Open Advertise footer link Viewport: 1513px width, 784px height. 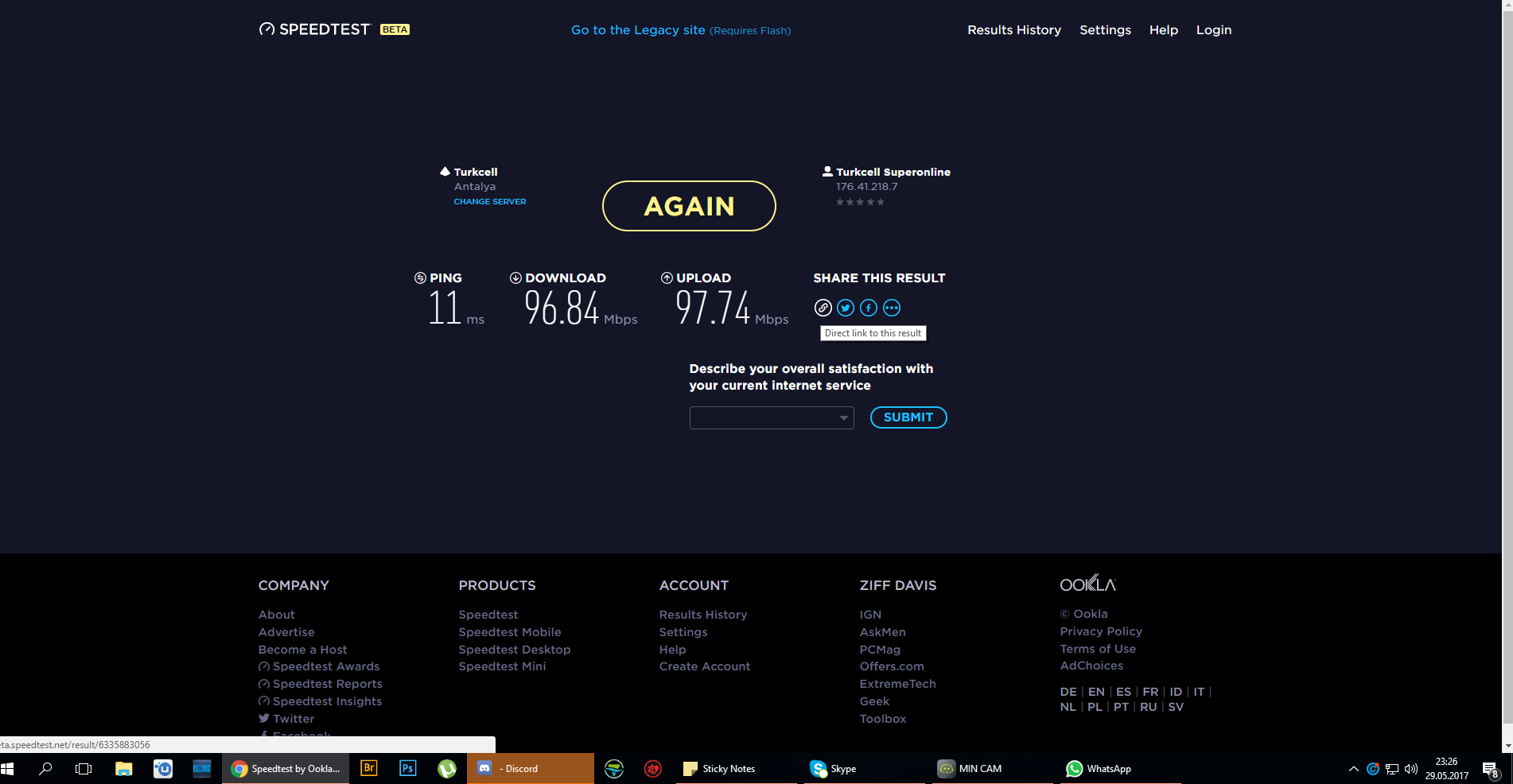click(286, 632)
